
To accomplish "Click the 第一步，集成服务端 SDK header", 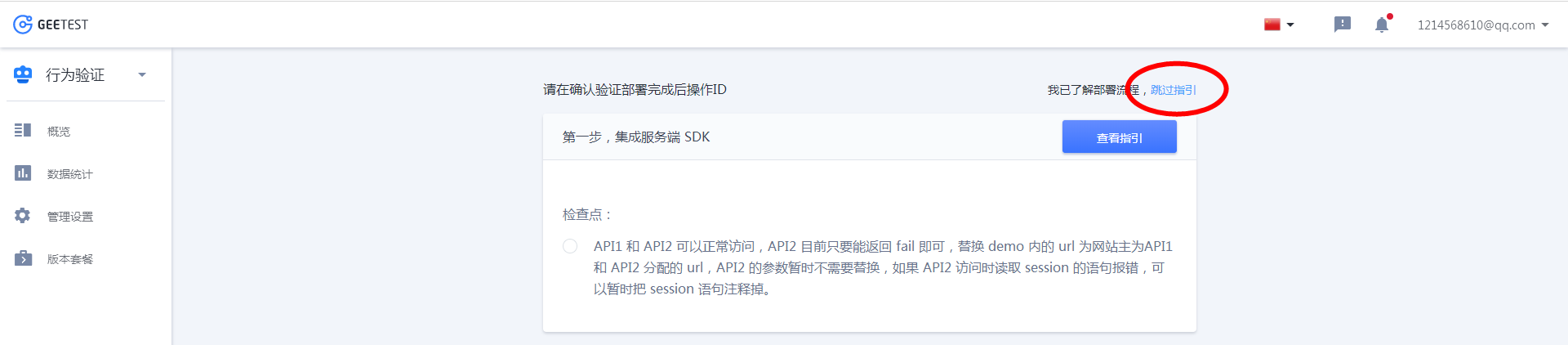I will (x=636, y=137).
